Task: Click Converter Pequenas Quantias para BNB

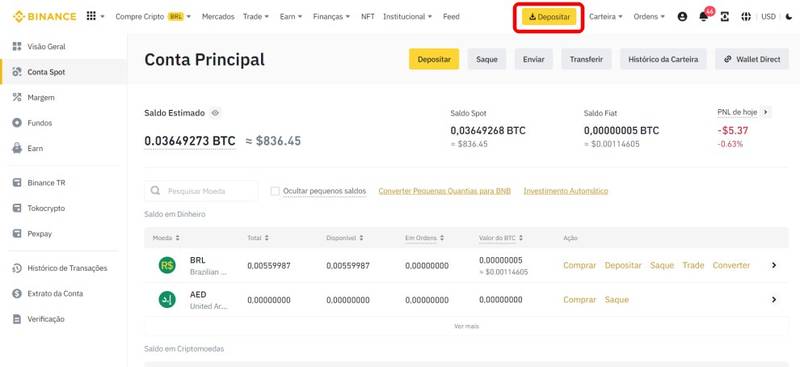Action: [444, 191]
